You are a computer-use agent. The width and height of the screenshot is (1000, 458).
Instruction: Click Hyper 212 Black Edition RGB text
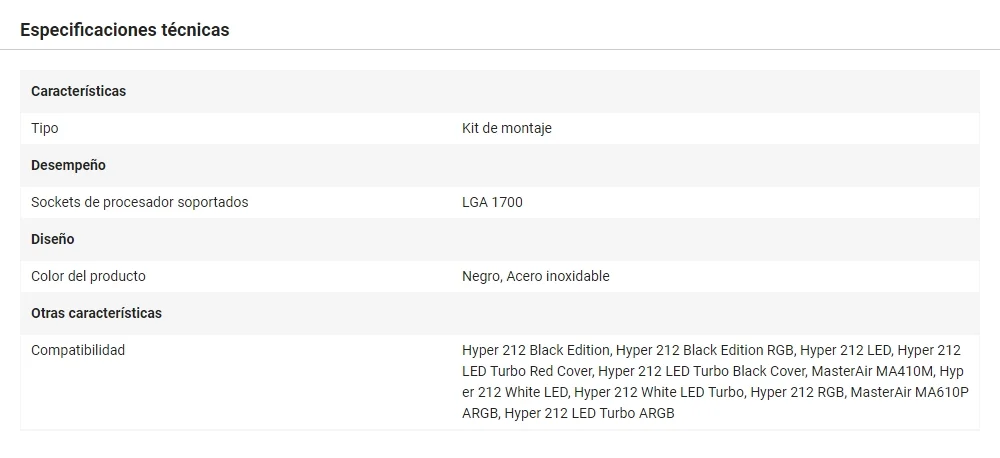704,350
